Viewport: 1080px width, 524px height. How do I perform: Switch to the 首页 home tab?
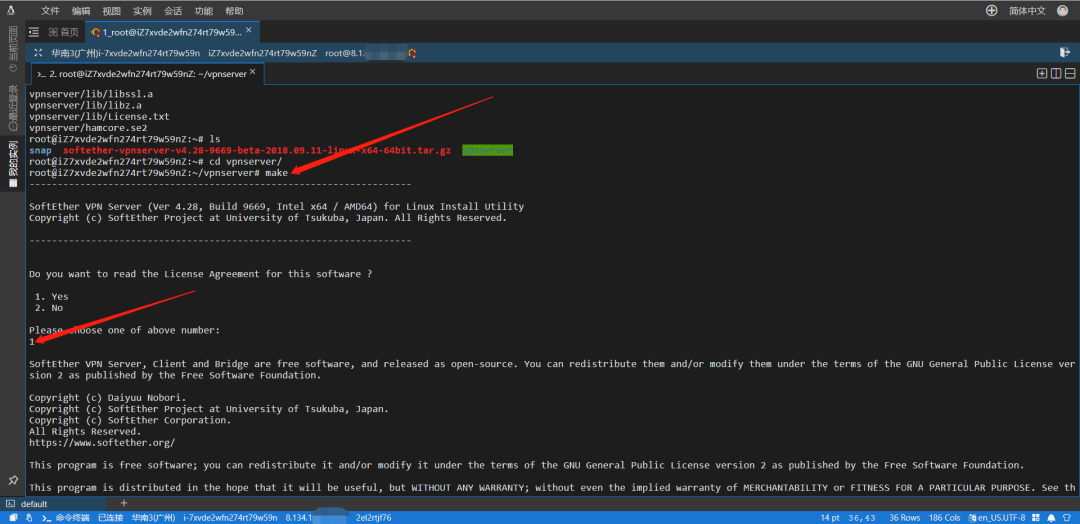click(63, 32)
